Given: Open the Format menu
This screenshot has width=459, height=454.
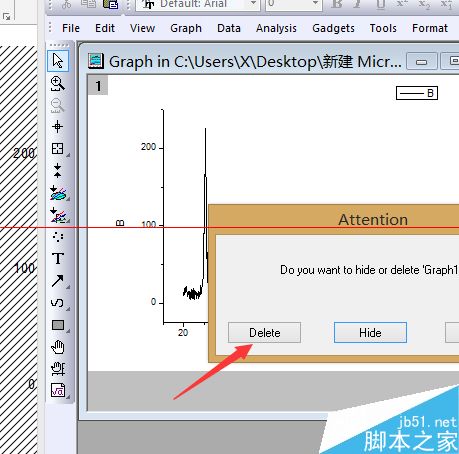Looking at the screenshot, I should (430, 28).
